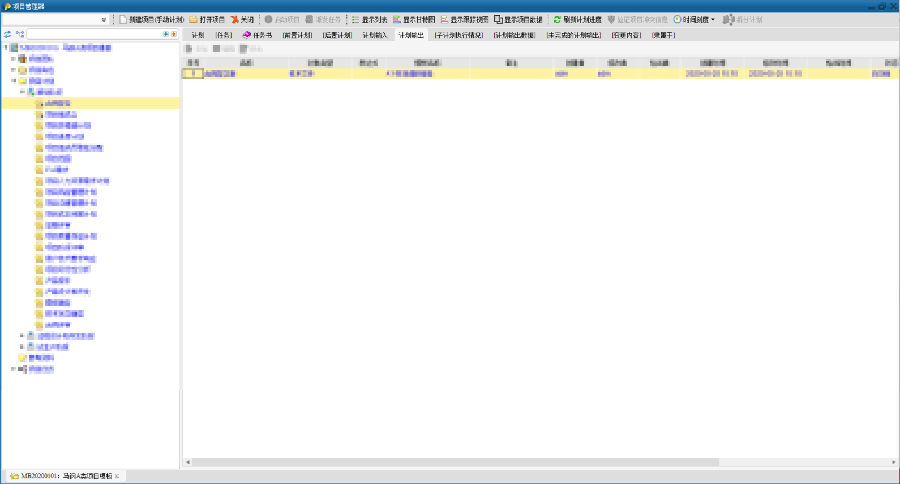Expand the last collapsed node at tree bottom
Viewport: 900px width, 484px height.
[14, 369]
